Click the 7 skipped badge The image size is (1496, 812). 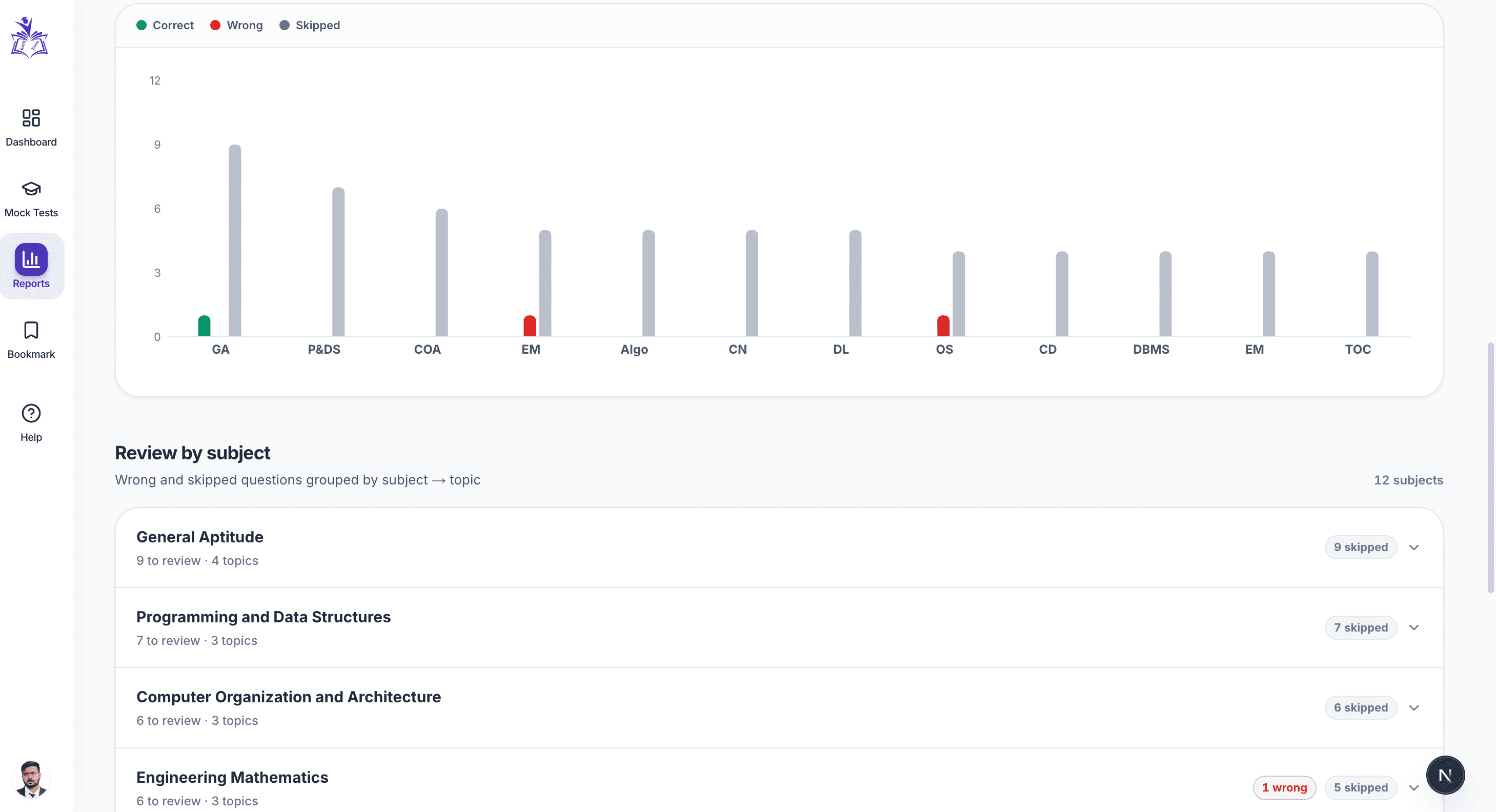point(1360,627)
